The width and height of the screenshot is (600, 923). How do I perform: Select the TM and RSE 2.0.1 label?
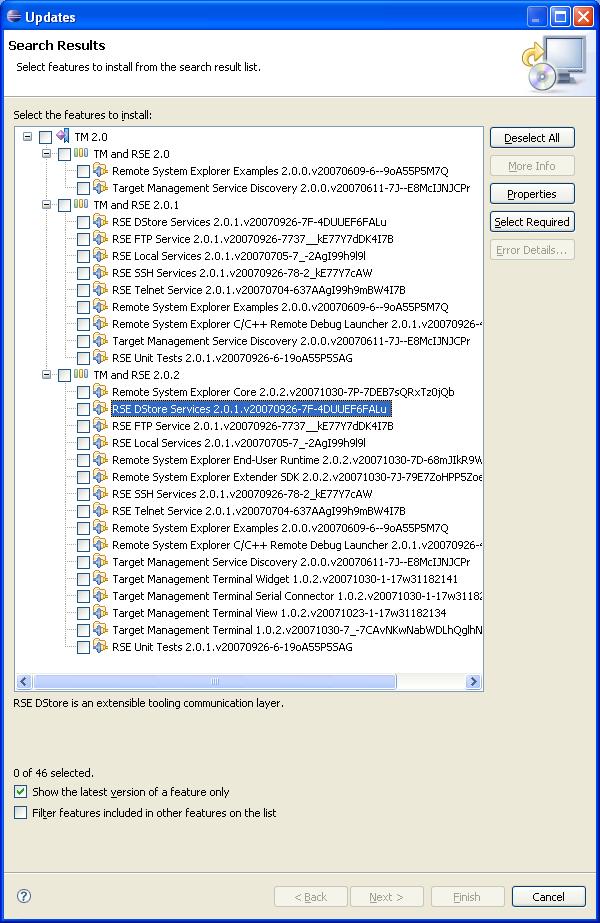[x=136, y=205]
